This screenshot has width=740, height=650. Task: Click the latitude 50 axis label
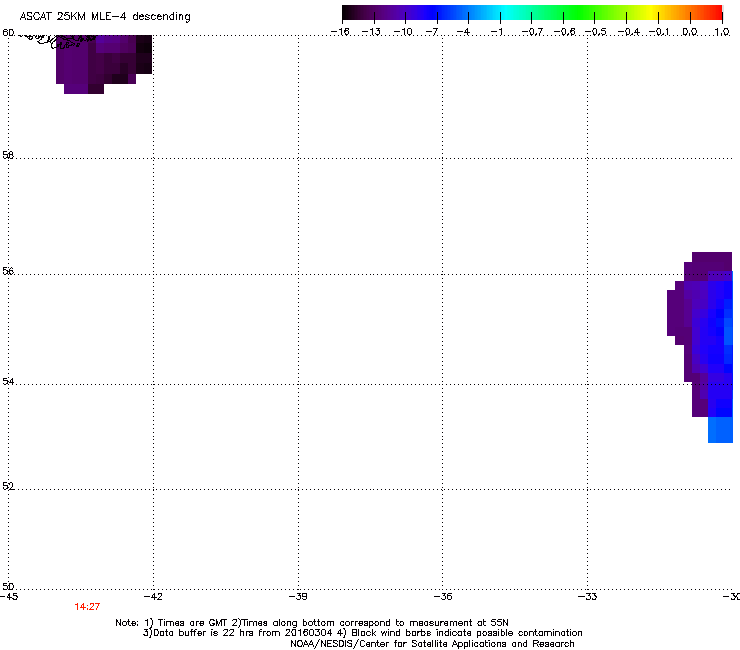[8, 586]
